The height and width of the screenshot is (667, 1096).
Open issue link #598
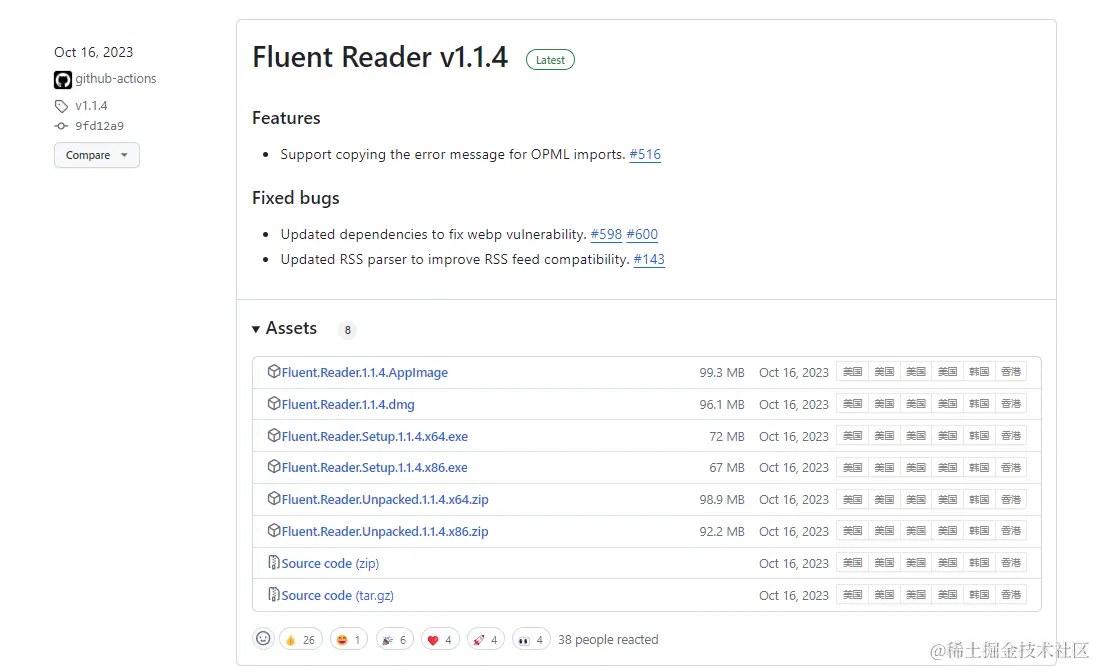pyautogui.click(x=606, y=234)
